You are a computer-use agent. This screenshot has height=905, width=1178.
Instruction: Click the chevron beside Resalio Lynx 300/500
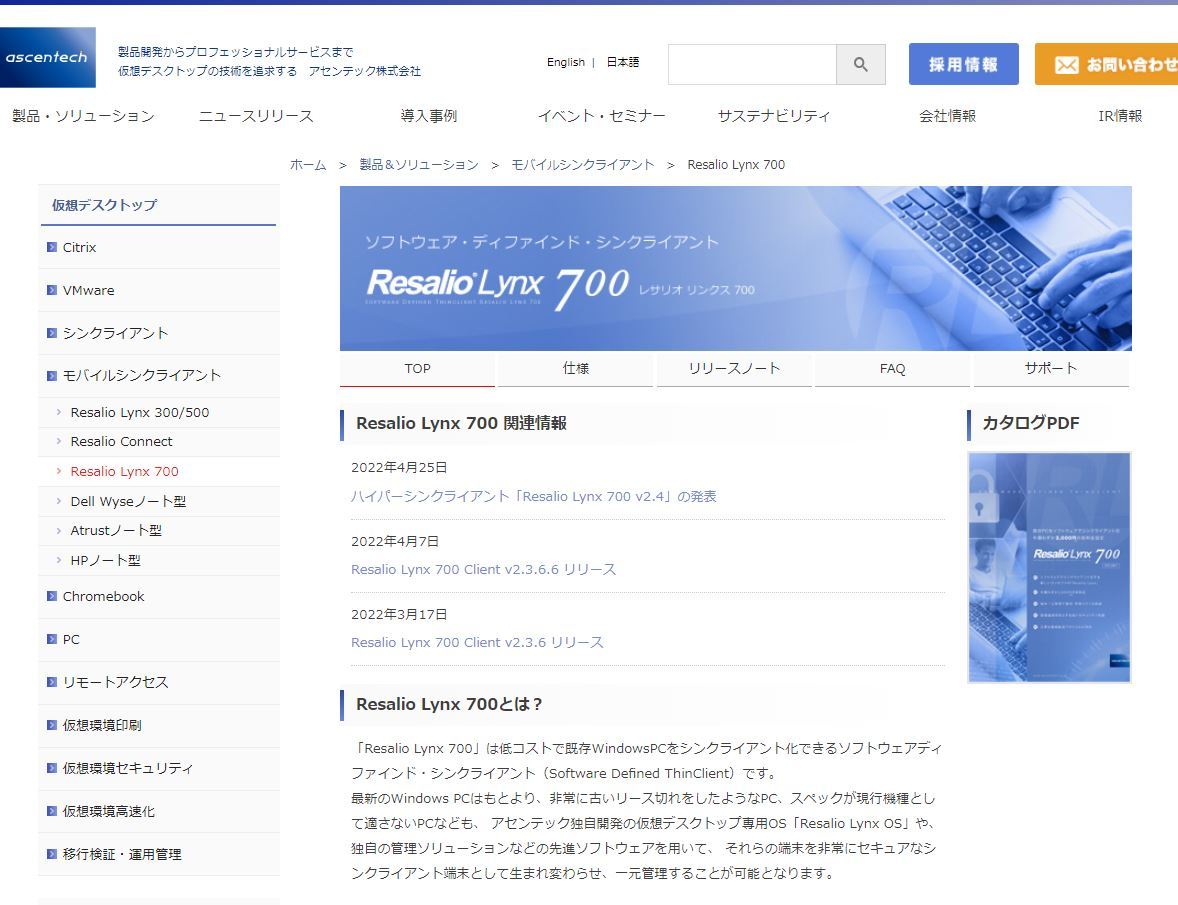[59, 412]
